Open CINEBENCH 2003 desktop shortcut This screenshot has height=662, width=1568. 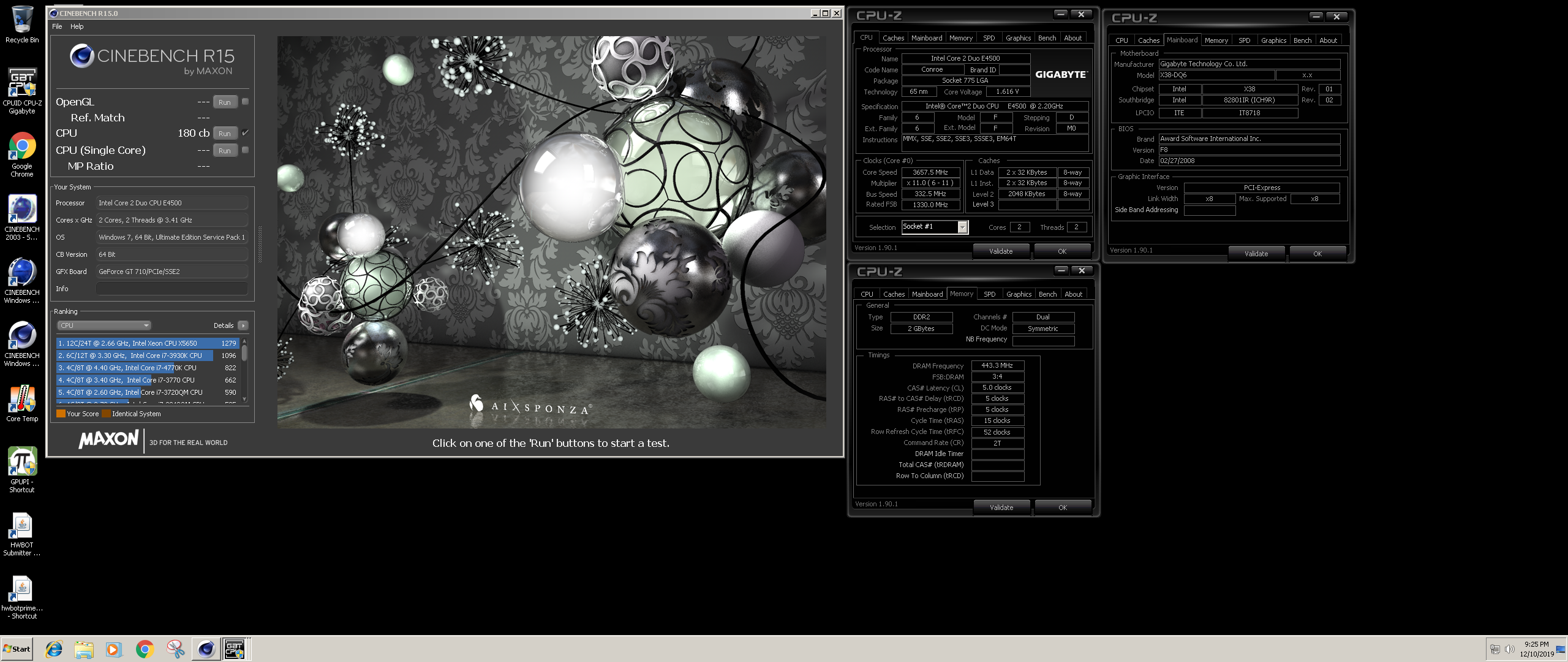click(x=22, y=218)
